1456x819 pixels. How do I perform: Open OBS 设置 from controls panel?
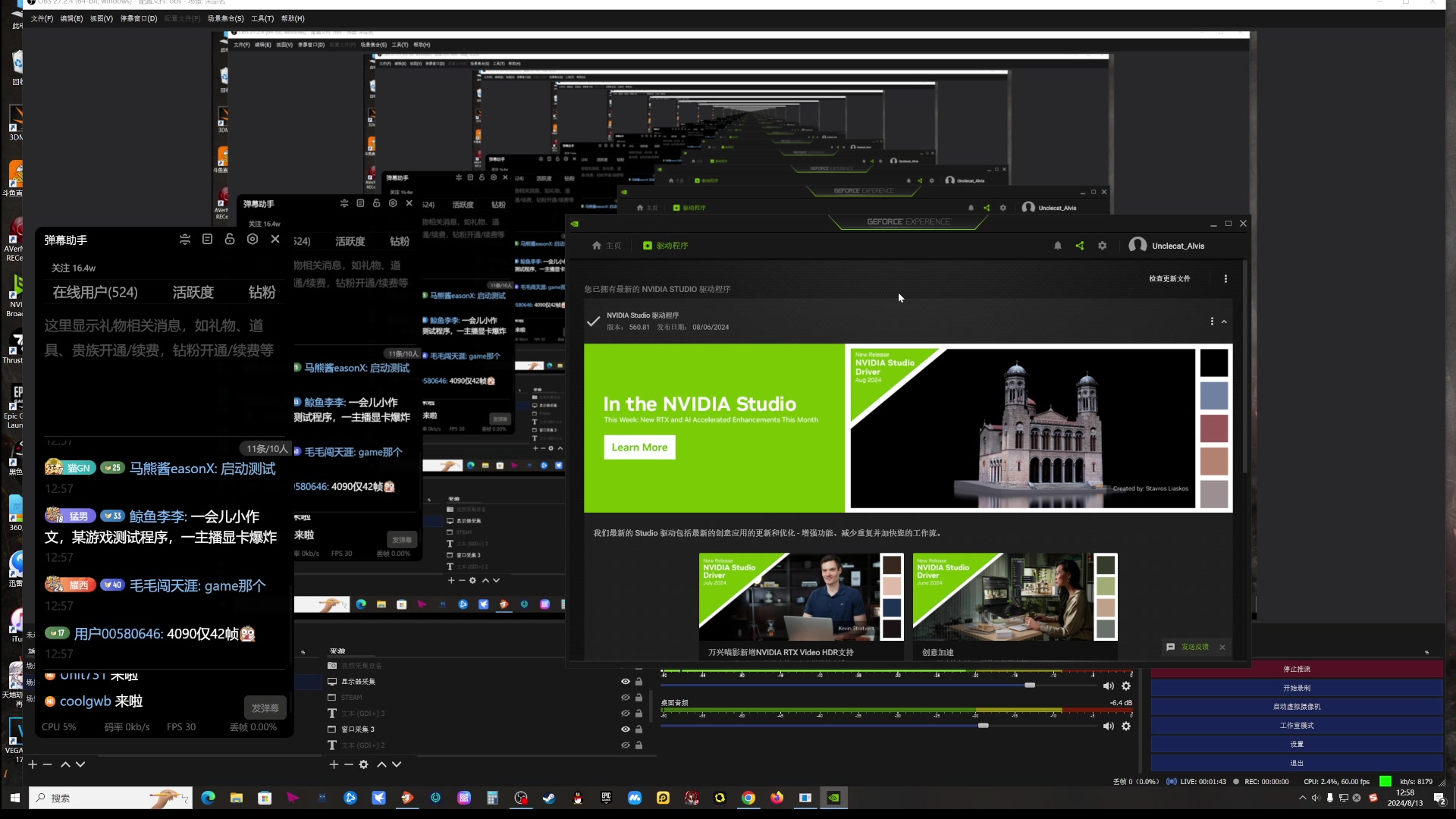pos(1297,745)
